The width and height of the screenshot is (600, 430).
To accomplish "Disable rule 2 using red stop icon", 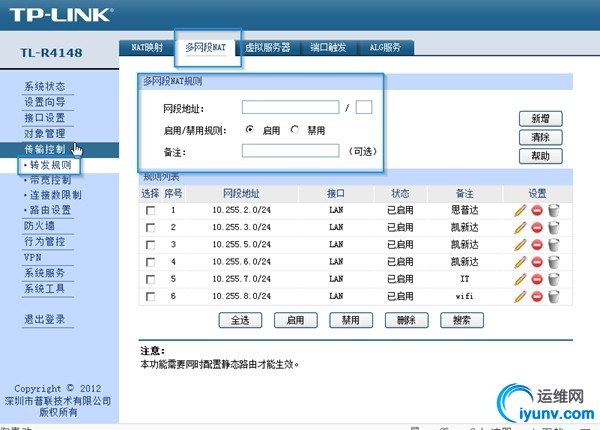I will (x=537, y=228).
